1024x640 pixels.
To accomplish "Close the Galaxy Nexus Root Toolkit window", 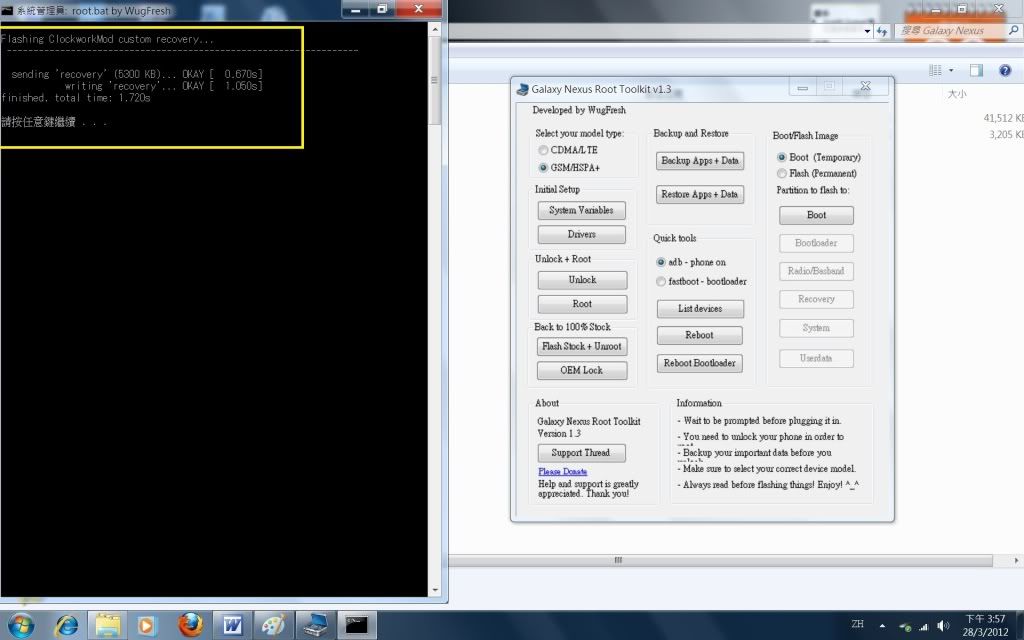I will click(866, 86).
